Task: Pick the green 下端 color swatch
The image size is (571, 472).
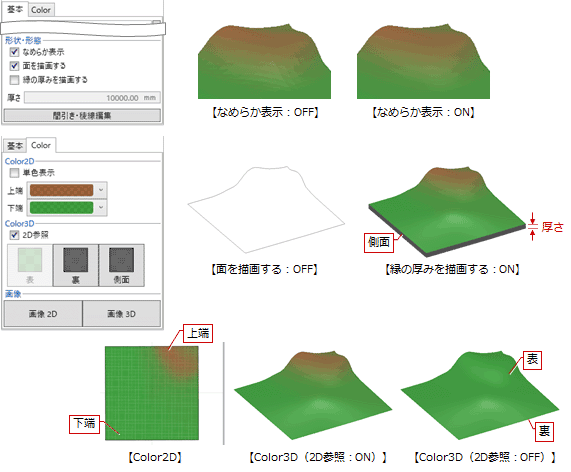Action: [62, 208]
